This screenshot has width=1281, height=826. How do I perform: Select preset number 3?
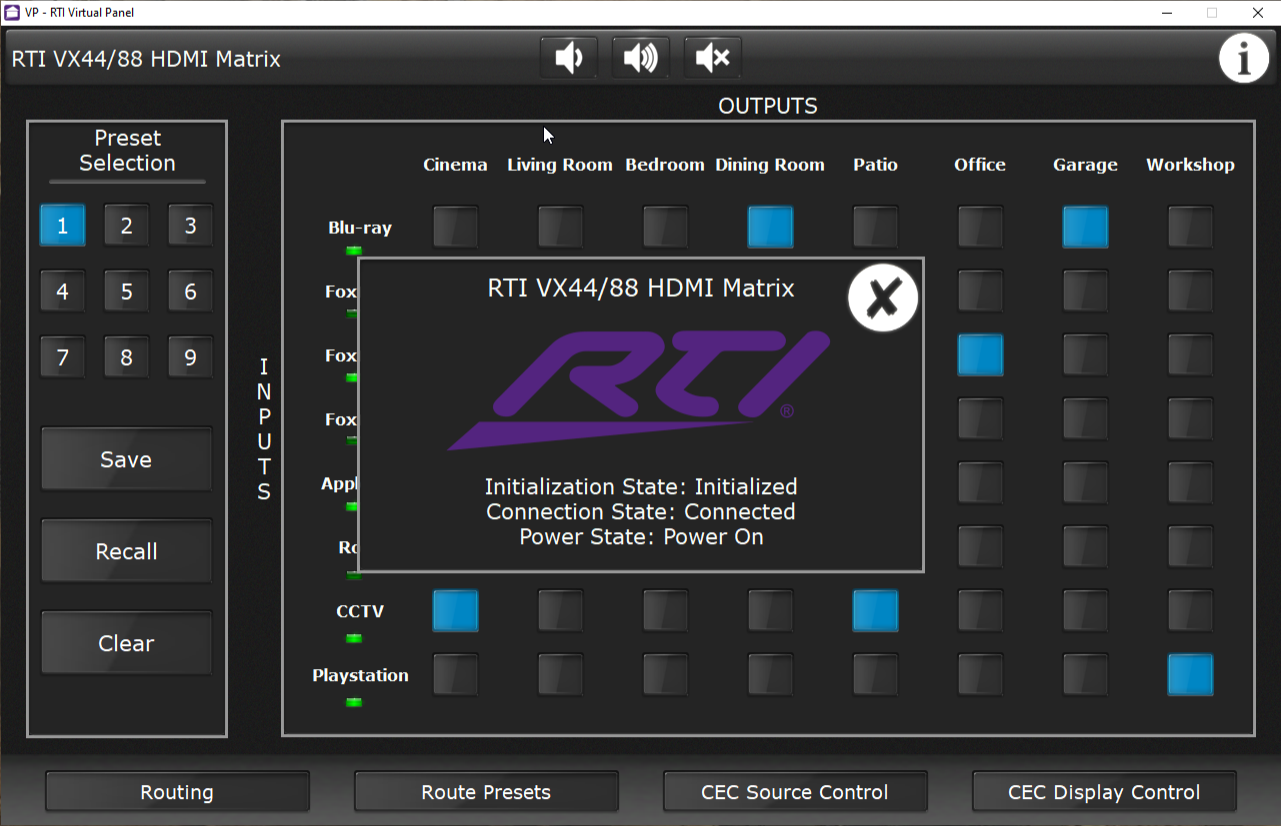pos(190,226)
